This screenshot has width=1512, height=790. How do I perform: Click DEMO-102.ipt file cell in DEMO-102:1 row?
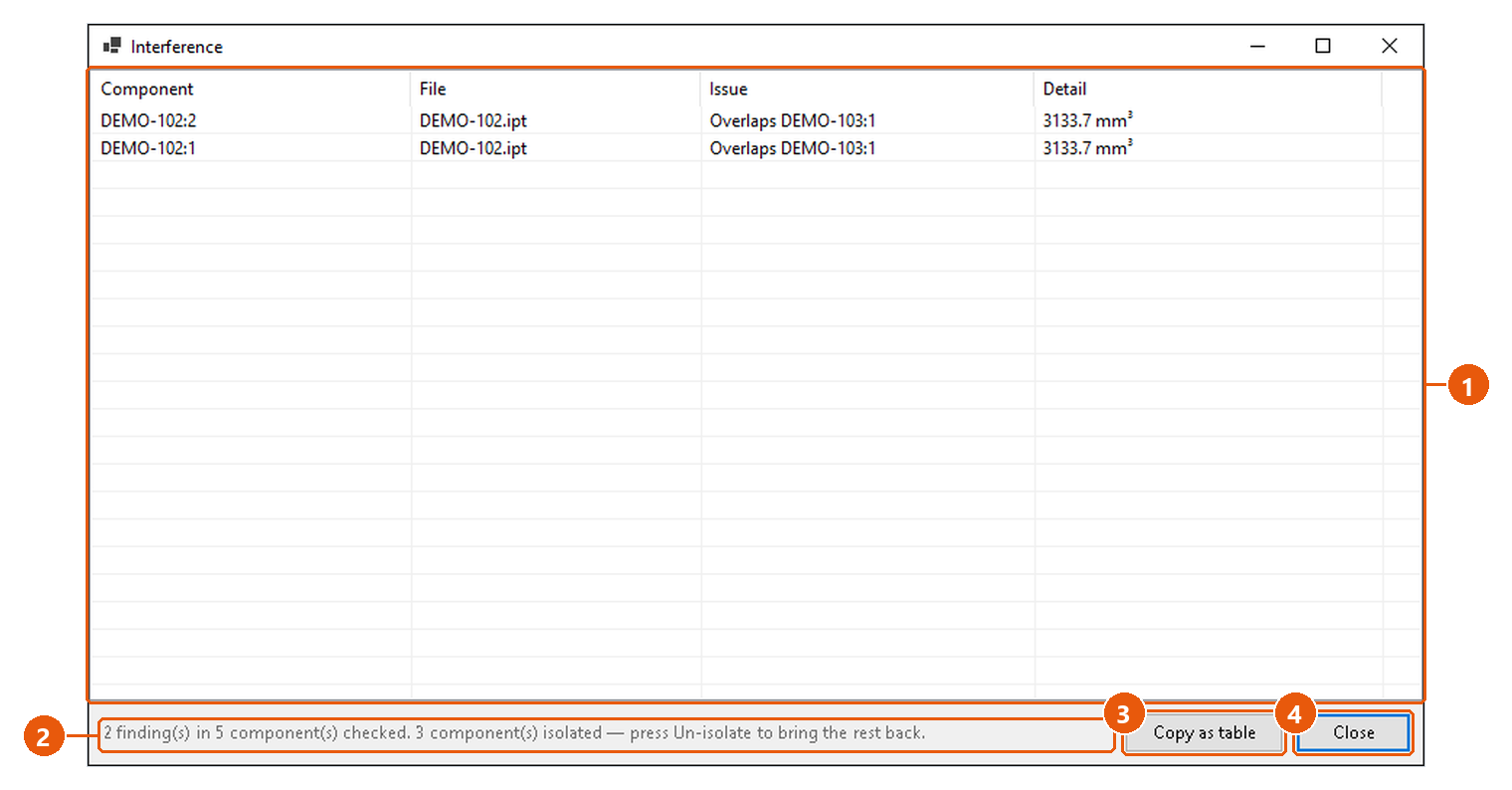coord(473,148)
